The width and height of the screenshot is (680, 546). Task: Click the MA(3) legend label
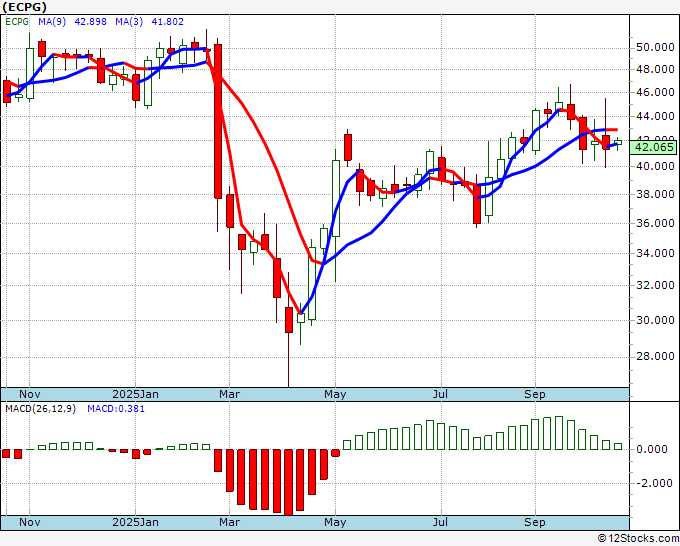tap(129, 22)
